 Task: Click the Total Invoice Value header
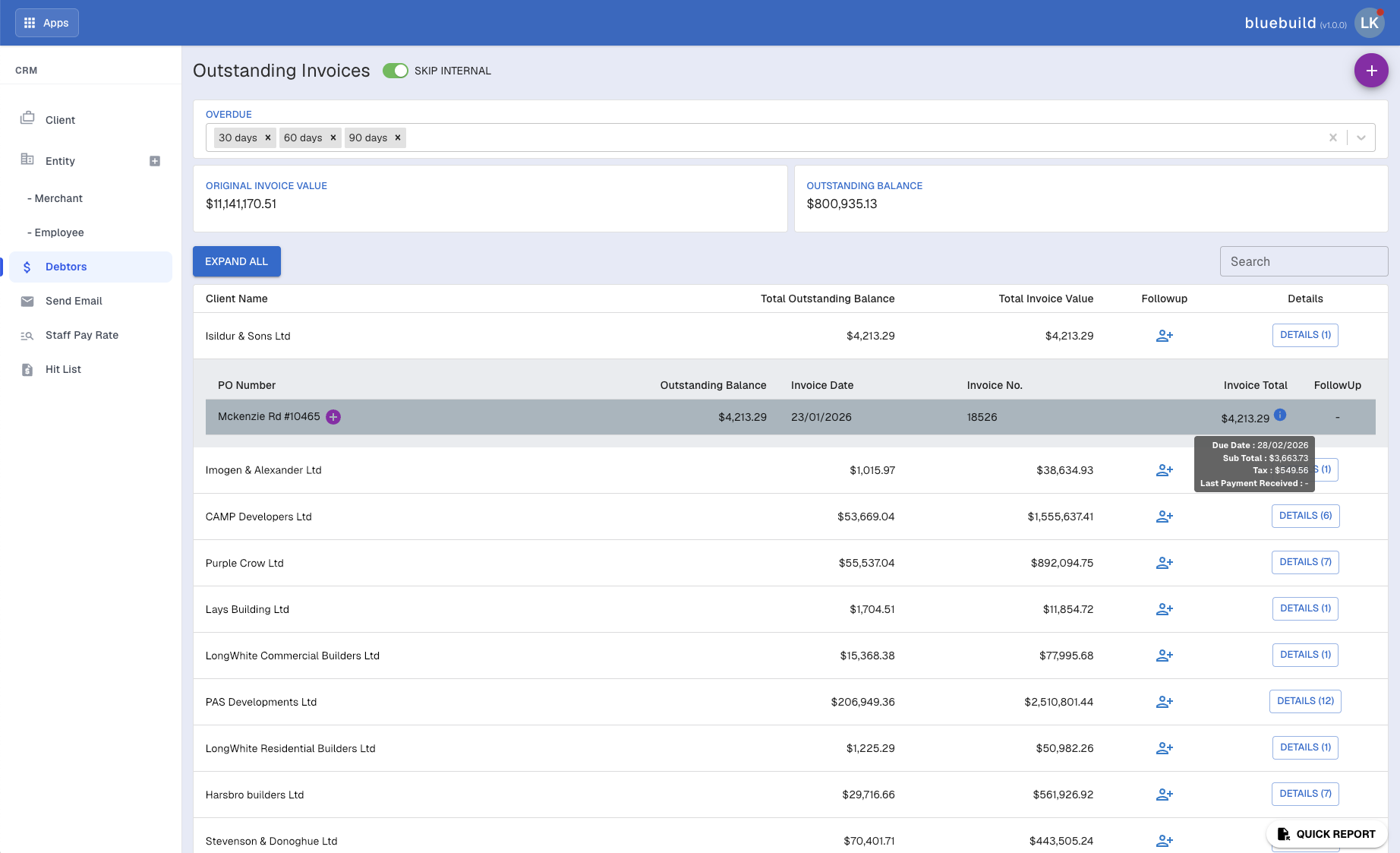pos(1046,299)
